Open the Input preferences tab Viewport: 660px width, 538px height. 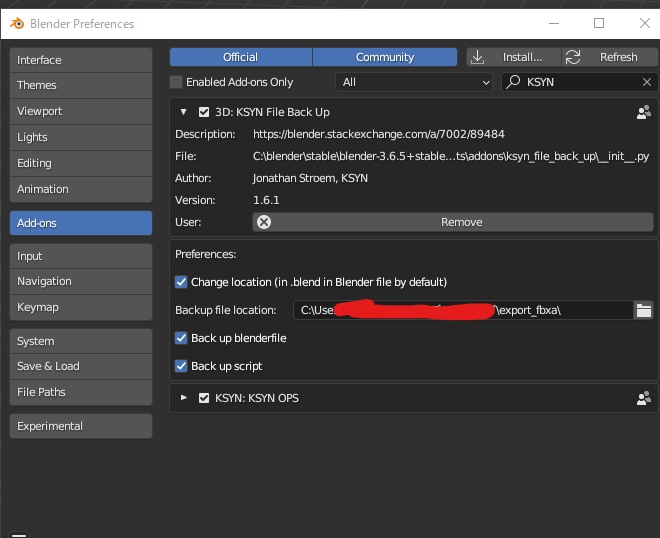click(x=81, y=256)
